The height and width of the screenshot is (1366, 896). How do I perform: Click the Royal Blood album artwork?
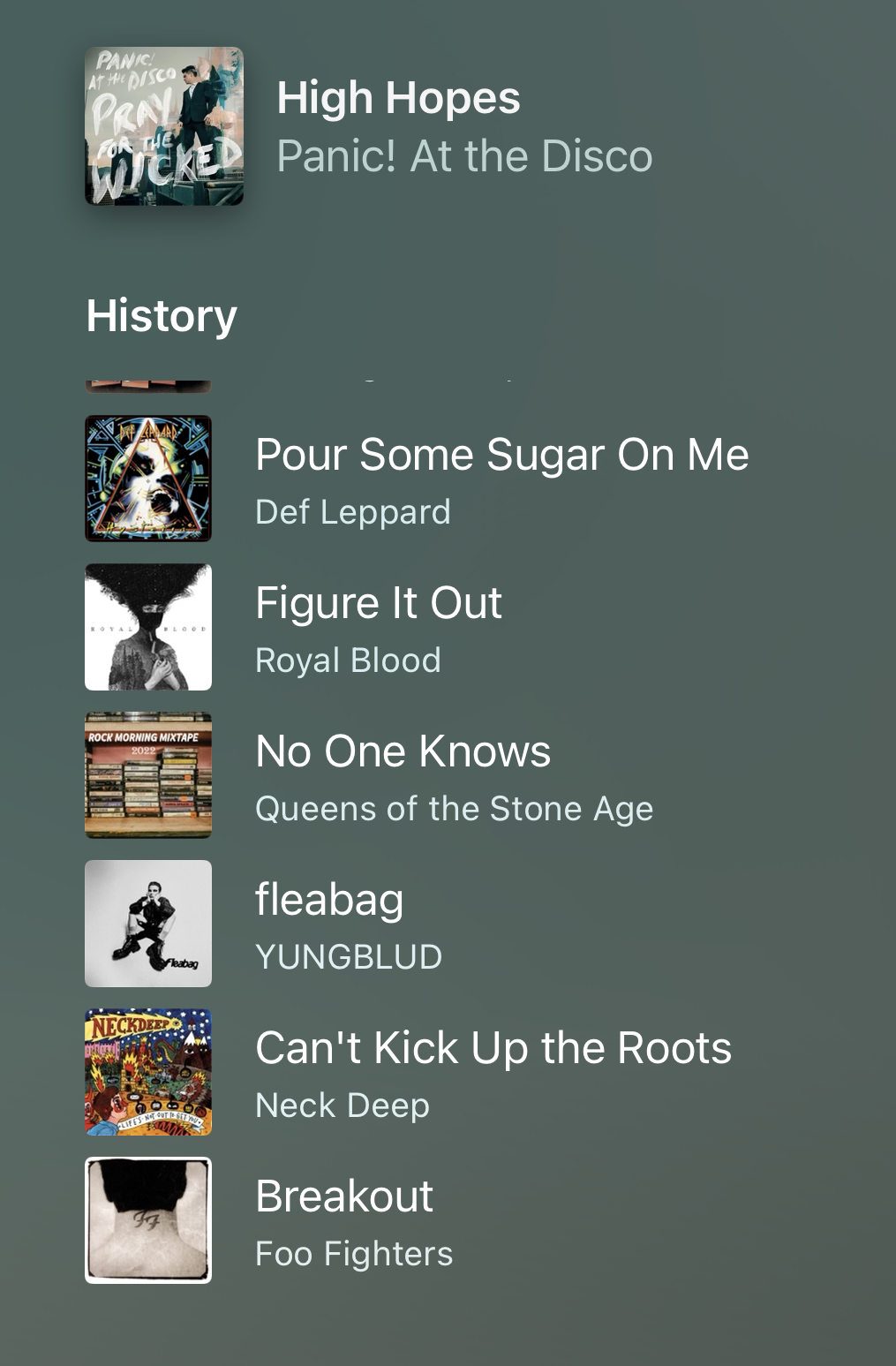[x=148, y=627]
